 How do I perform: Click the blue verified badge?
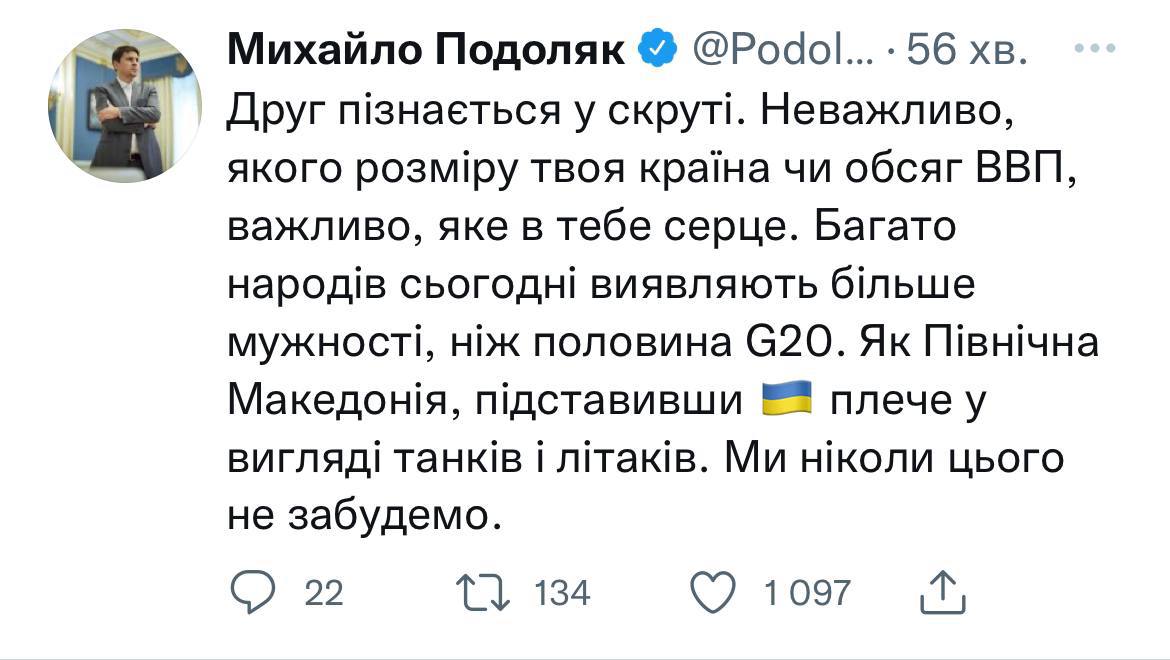point(657,47)
